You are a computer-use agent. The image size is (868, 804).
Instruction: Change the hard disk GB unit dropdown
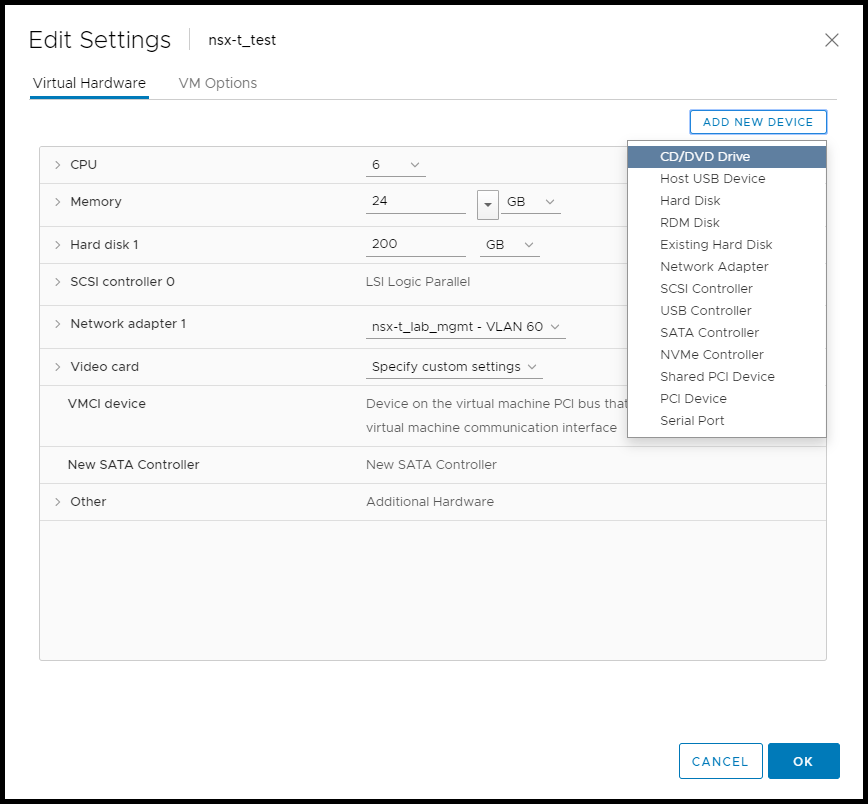(x=510, y=245)
